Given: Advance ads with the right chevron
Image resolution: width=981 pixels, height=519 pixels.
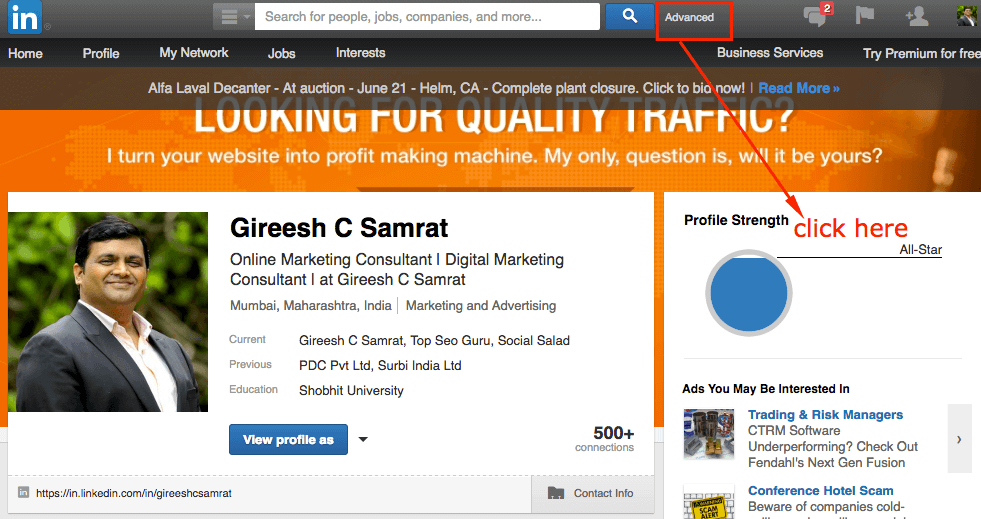Looking at the screenshot, I should tap(959, 439).
